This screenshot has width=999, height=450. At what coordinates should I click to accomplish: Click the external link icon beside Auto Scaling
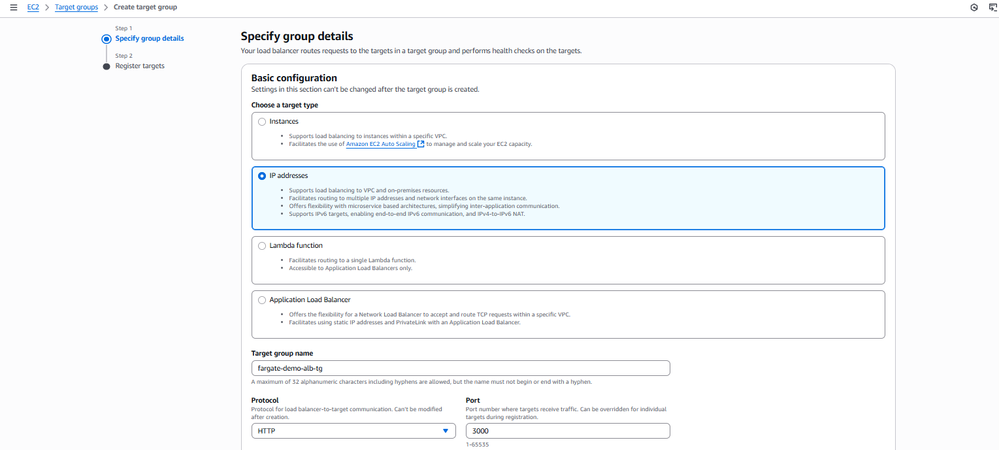pyautogui.click(x=421, y=144)
